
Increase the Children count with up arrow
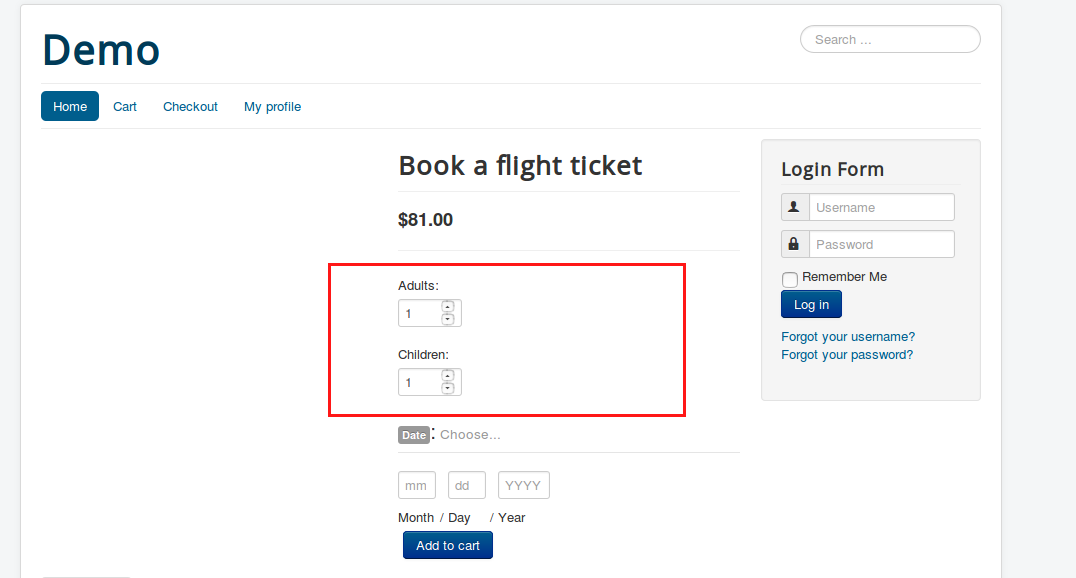click(x=448, y=376)
